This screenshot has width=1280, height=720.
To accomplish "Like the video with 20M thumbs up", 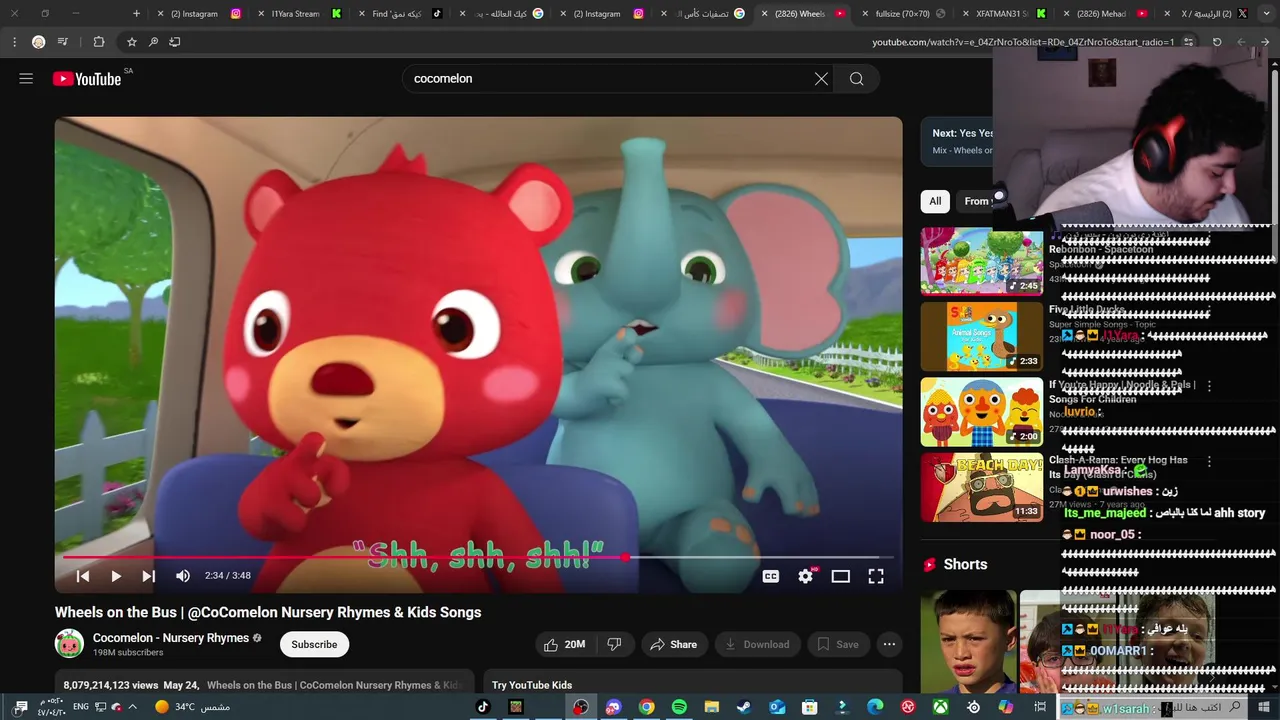I will click(565, 645).
